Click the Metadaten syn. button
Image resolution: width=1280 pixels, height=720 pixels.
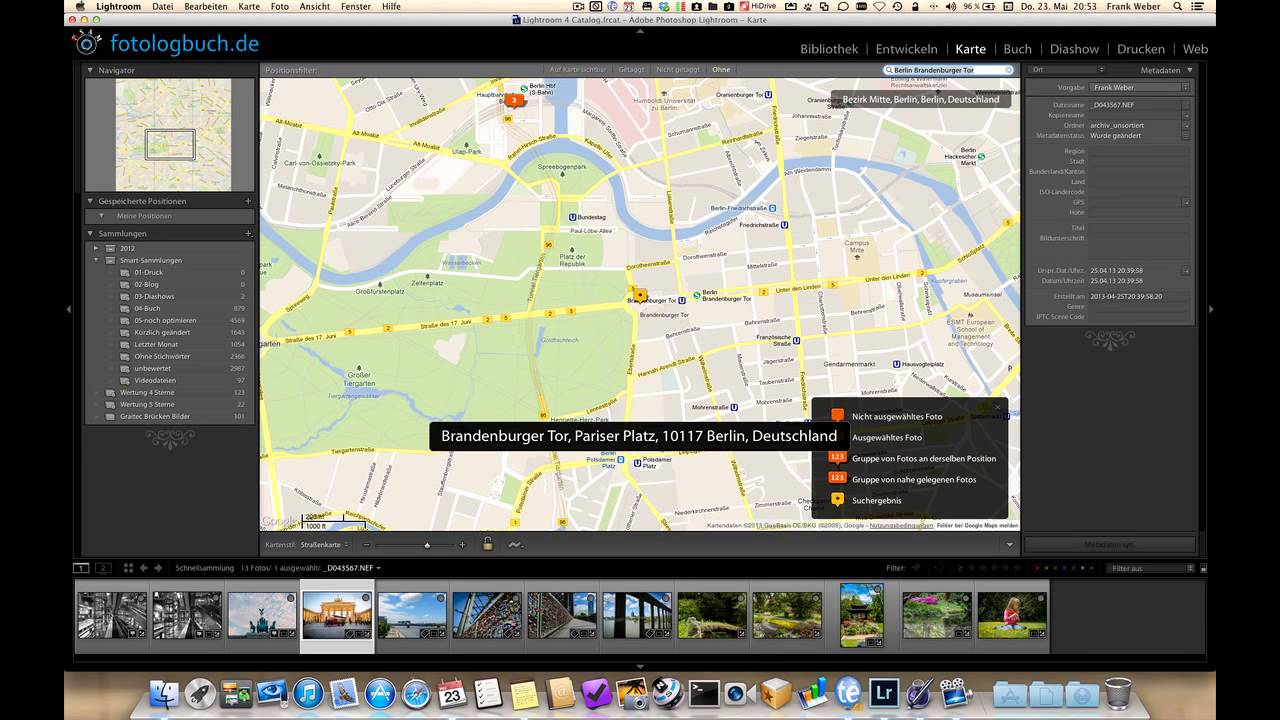point(1110,545)
